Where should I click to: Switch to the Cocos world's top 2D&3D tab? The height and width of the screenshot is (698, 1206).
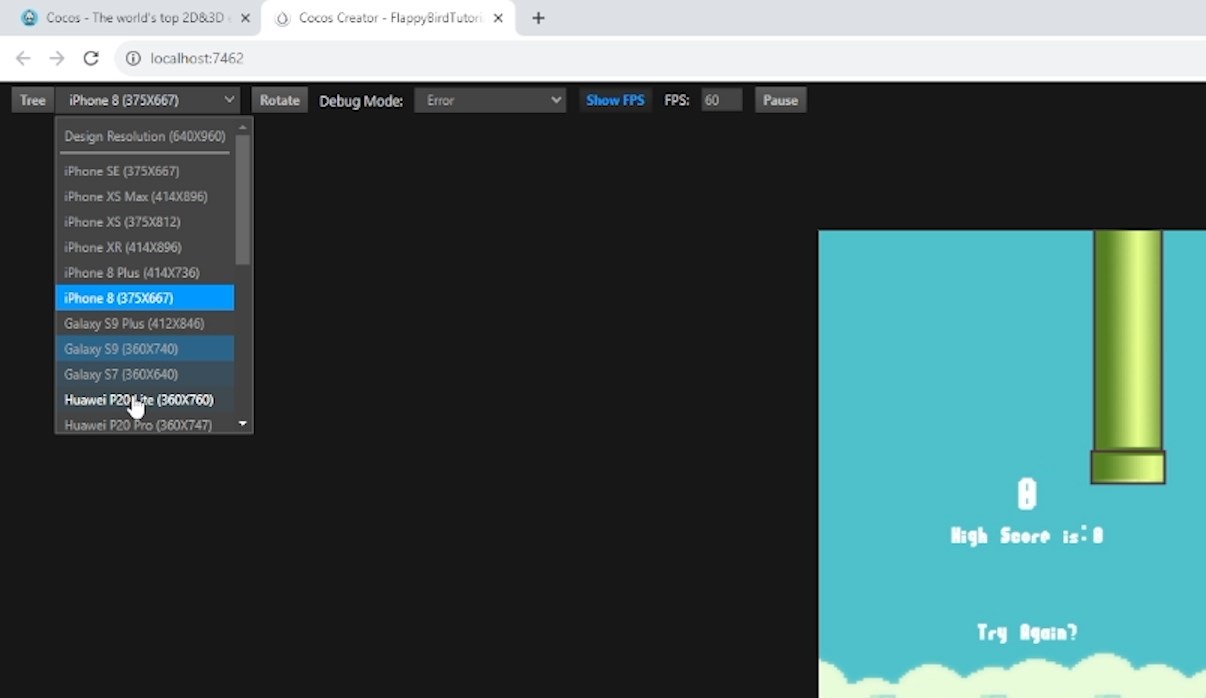click(130, 18)
